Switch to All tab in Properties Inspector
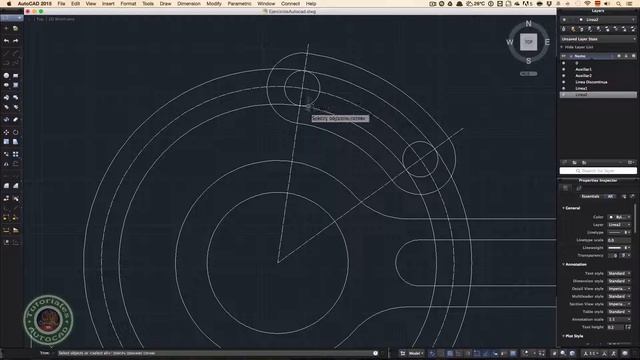The height and width of the screenshot is (360, 640). coord(611,197)
